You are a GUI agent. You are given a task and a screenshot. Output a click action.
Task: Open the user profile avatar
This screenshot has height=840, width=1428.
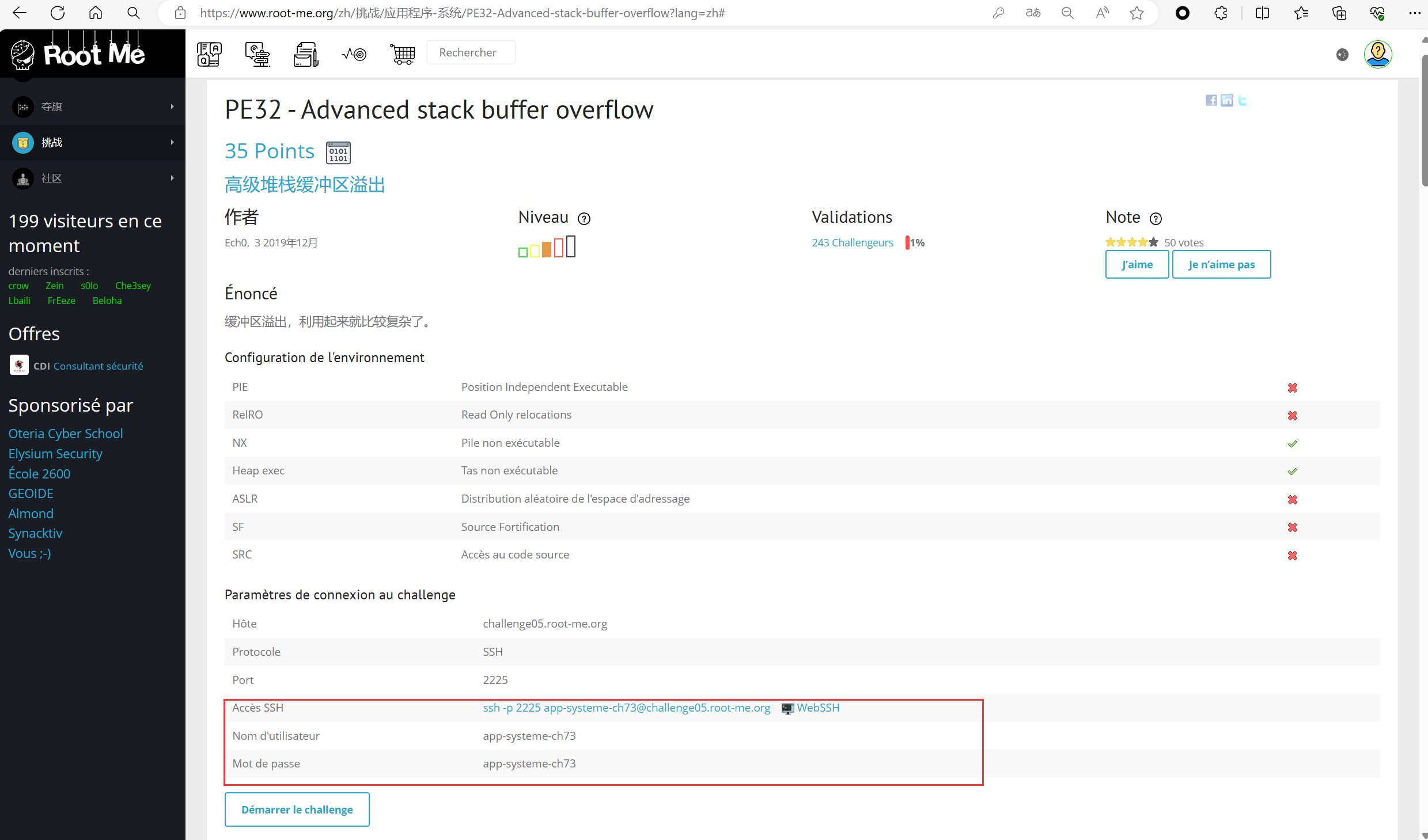(x=1378, y=54)
